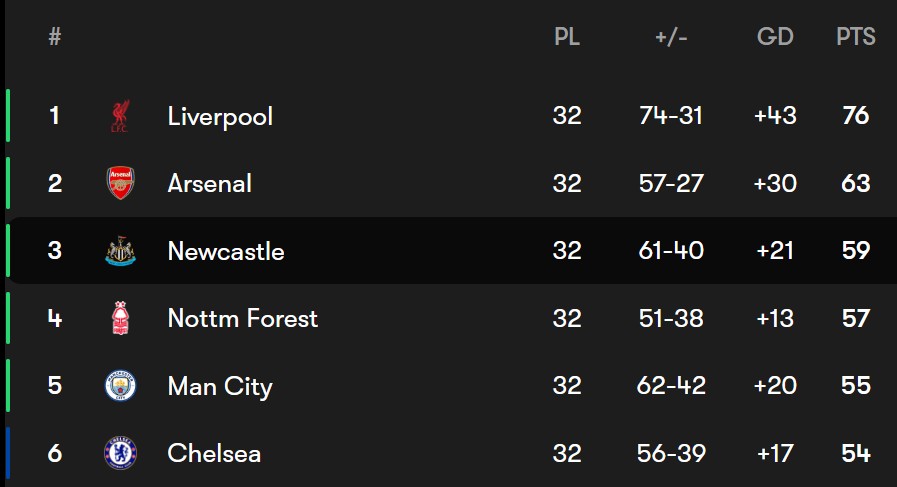897x487 pixels.
Task: Select the Chelsea team name
Action: click(214, 454)
